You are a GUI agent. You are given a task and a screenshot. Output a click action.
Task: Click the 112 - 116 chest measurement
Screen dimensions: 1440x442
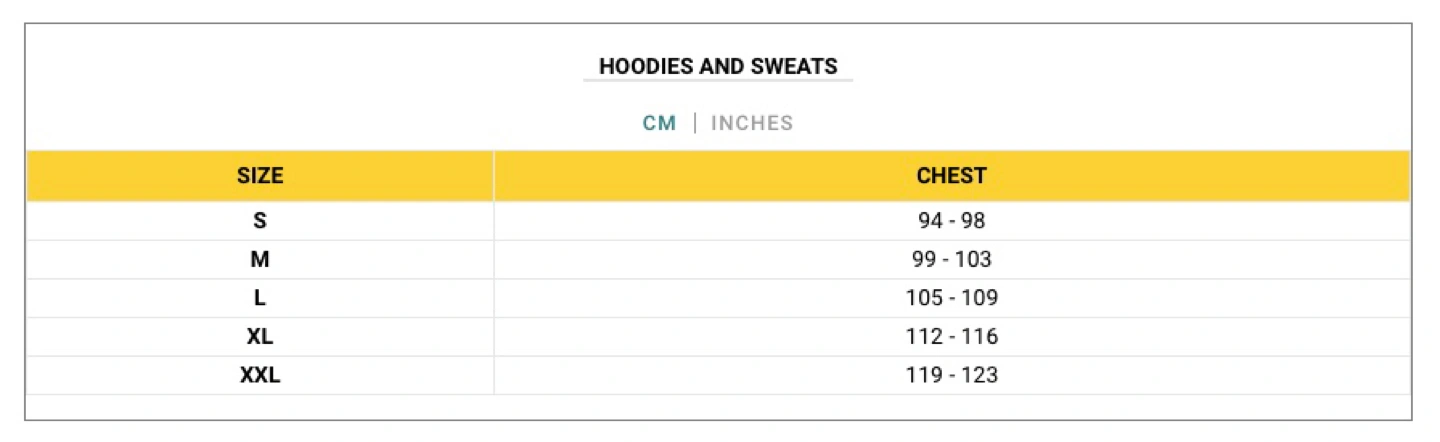click(951, 337)
